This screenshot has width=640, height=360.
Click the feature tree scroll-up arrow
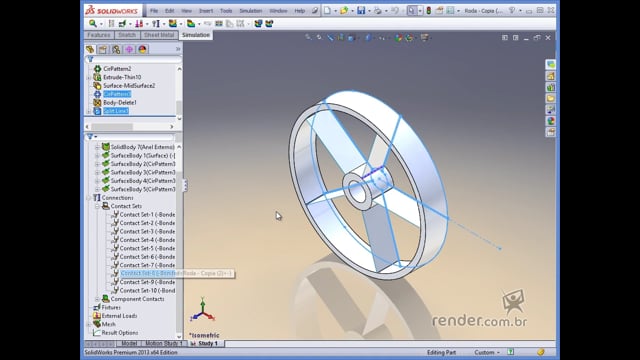pyautogui.click(x=179, y=69)
